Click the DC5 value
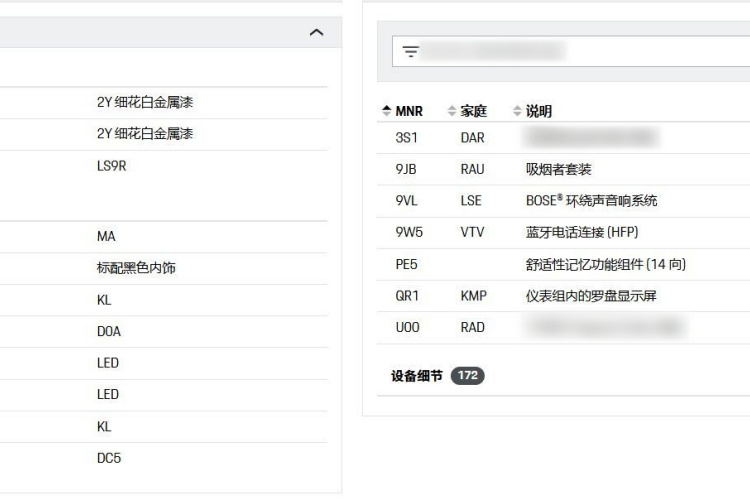This screenshot has width=750, height=500. point(109,458)
